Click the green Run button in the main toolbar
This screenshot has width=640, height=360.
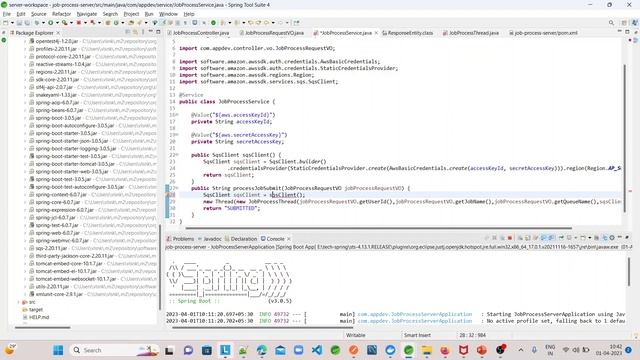click(51, 23)
